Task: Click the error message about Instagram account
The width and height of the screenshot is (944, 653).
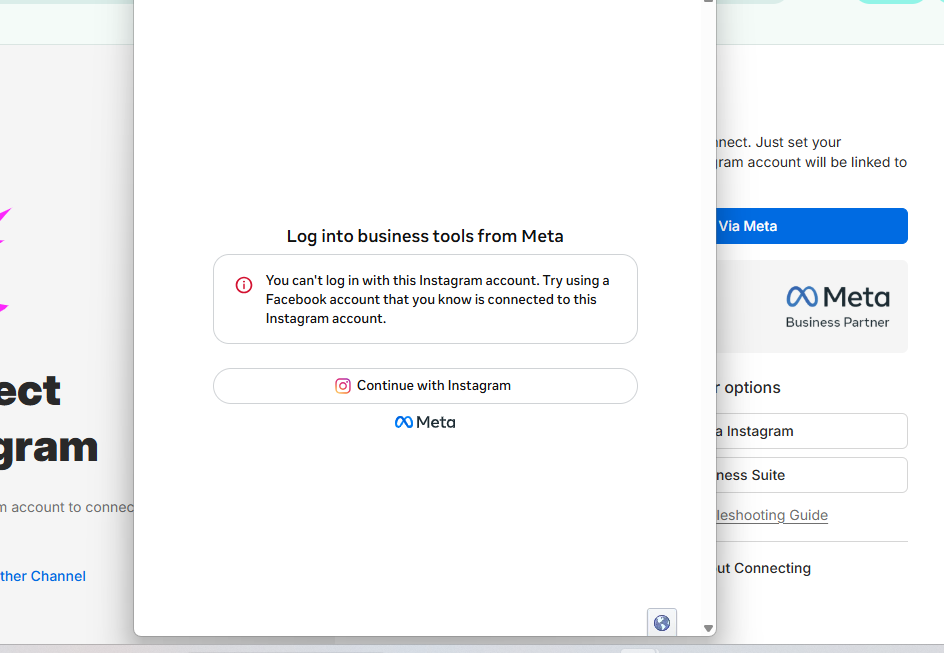Action: pyautogui.click(x=438, y=299)
